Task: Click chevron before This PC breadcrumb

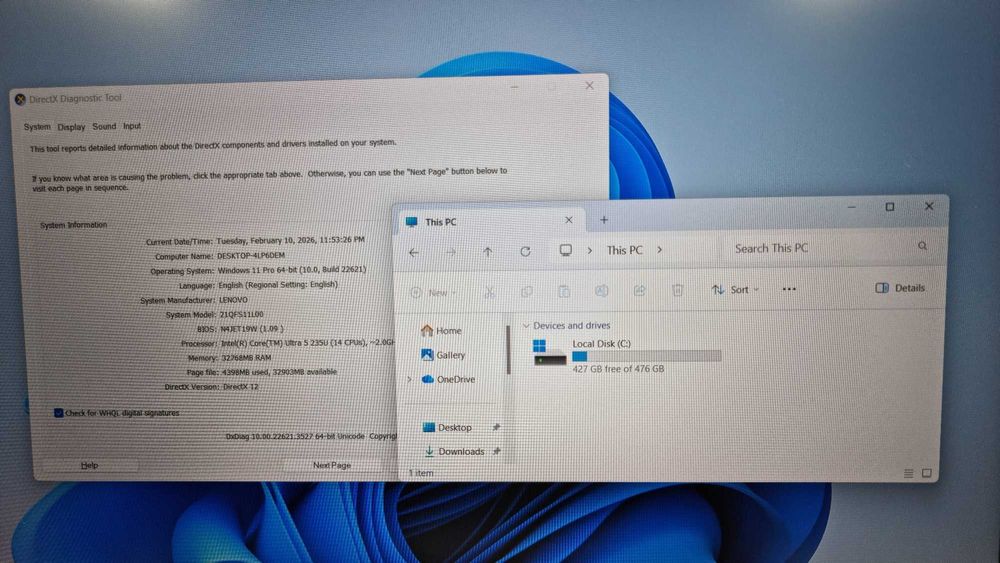Action: [590, 250]
